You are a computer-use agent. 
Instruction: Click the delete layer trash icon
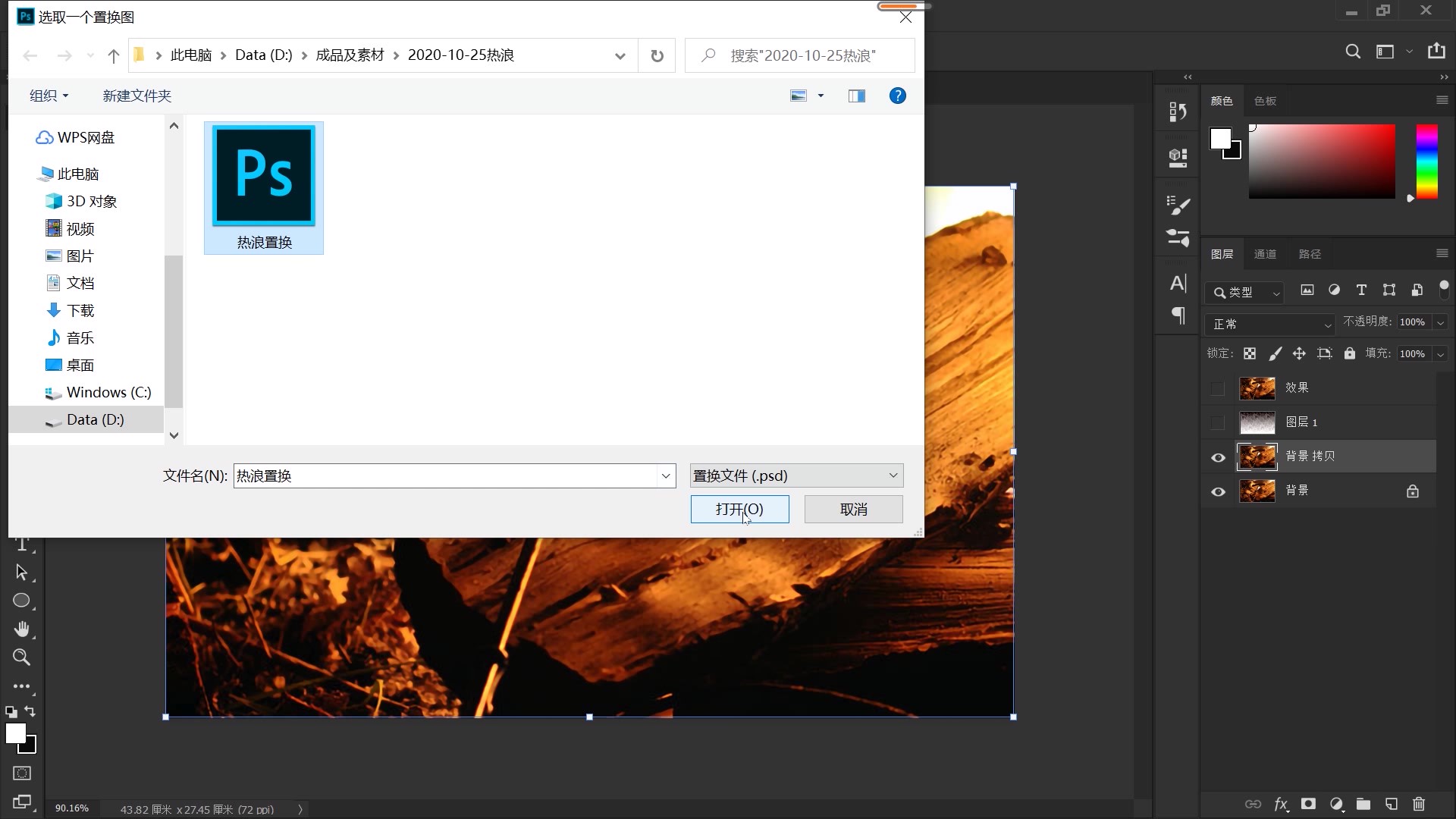click(1419, 804)
